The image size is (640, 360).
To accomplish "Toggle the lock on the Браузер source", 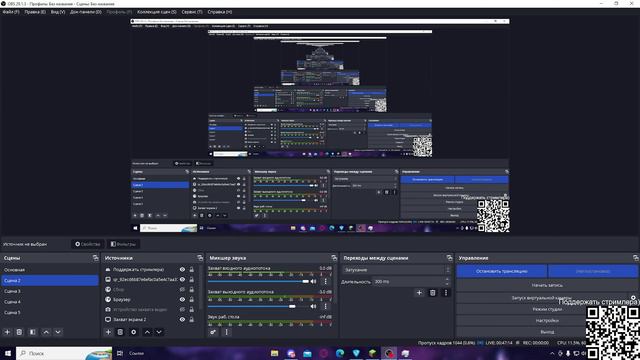I will click(191, 300).
